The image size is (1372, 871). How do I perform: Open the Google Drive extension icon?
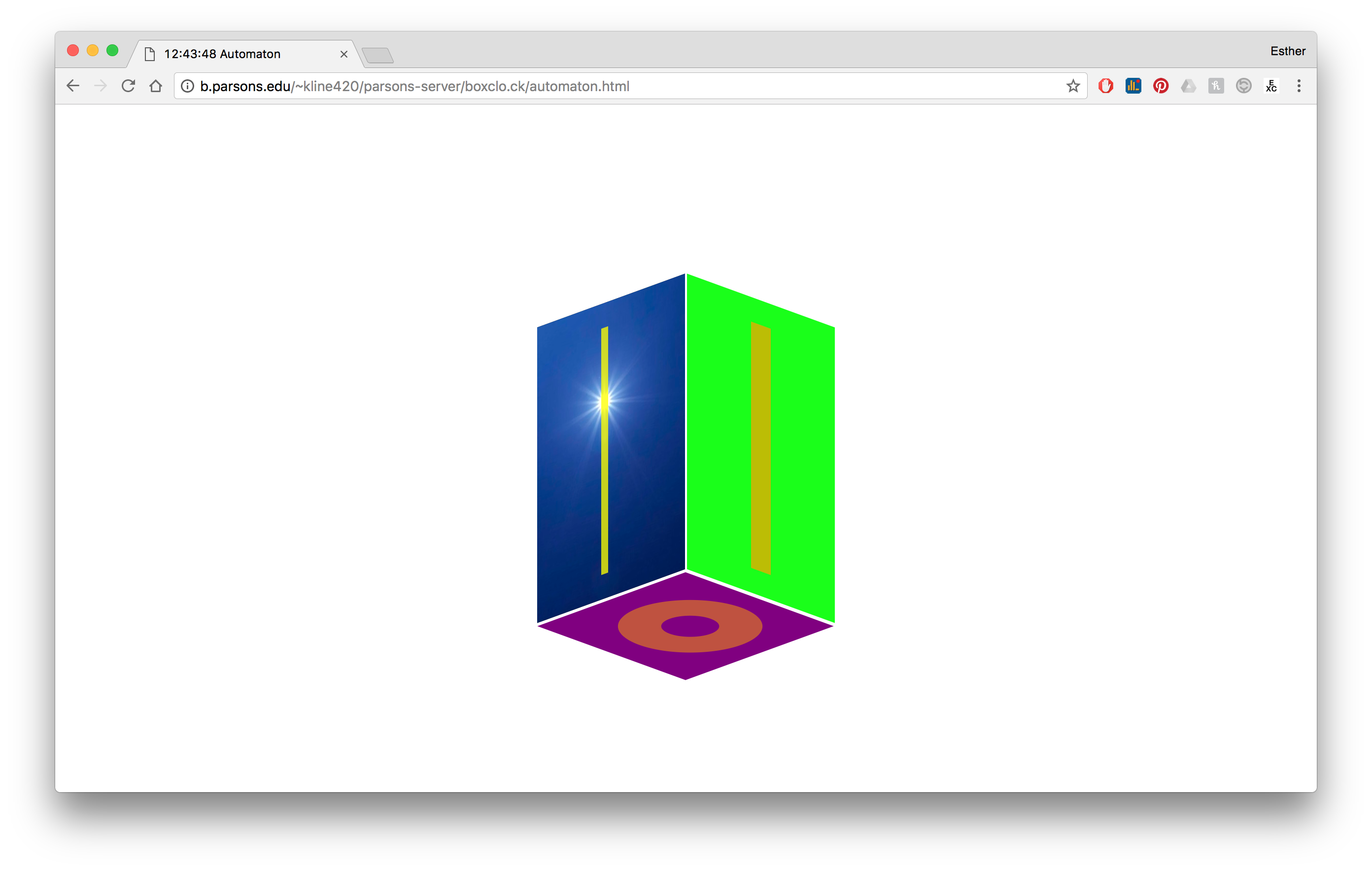pyautogui.click(x=1188, y=86)
